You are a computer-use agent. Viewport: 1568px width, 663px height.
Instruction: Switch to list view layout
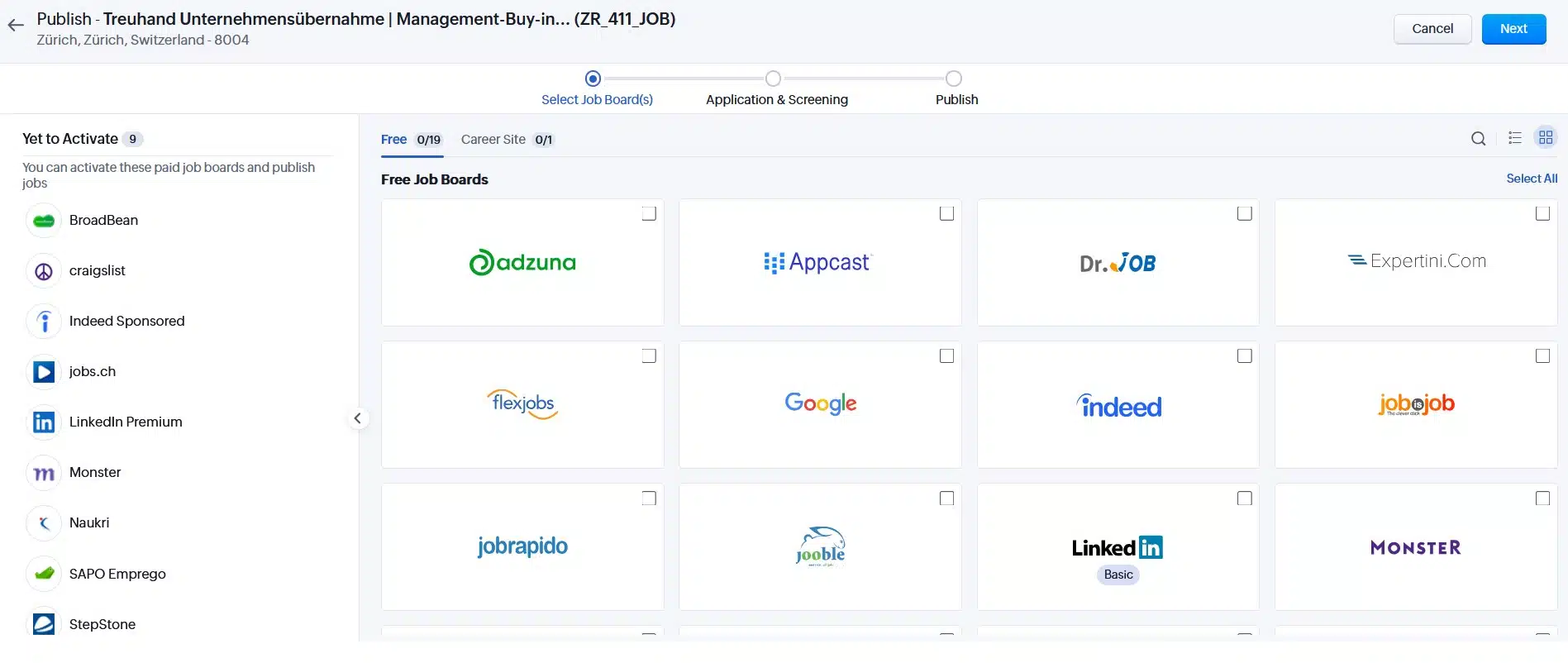pos(1514,138)
